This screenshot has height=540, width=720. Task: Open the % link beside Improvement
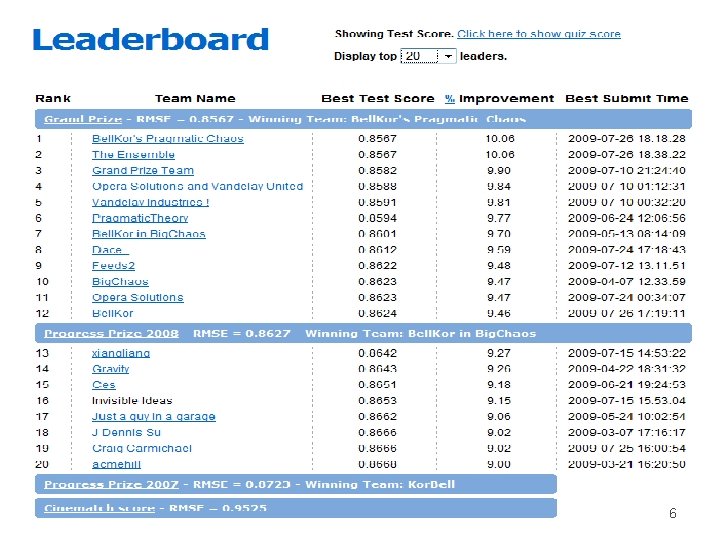tap(450, 98)
